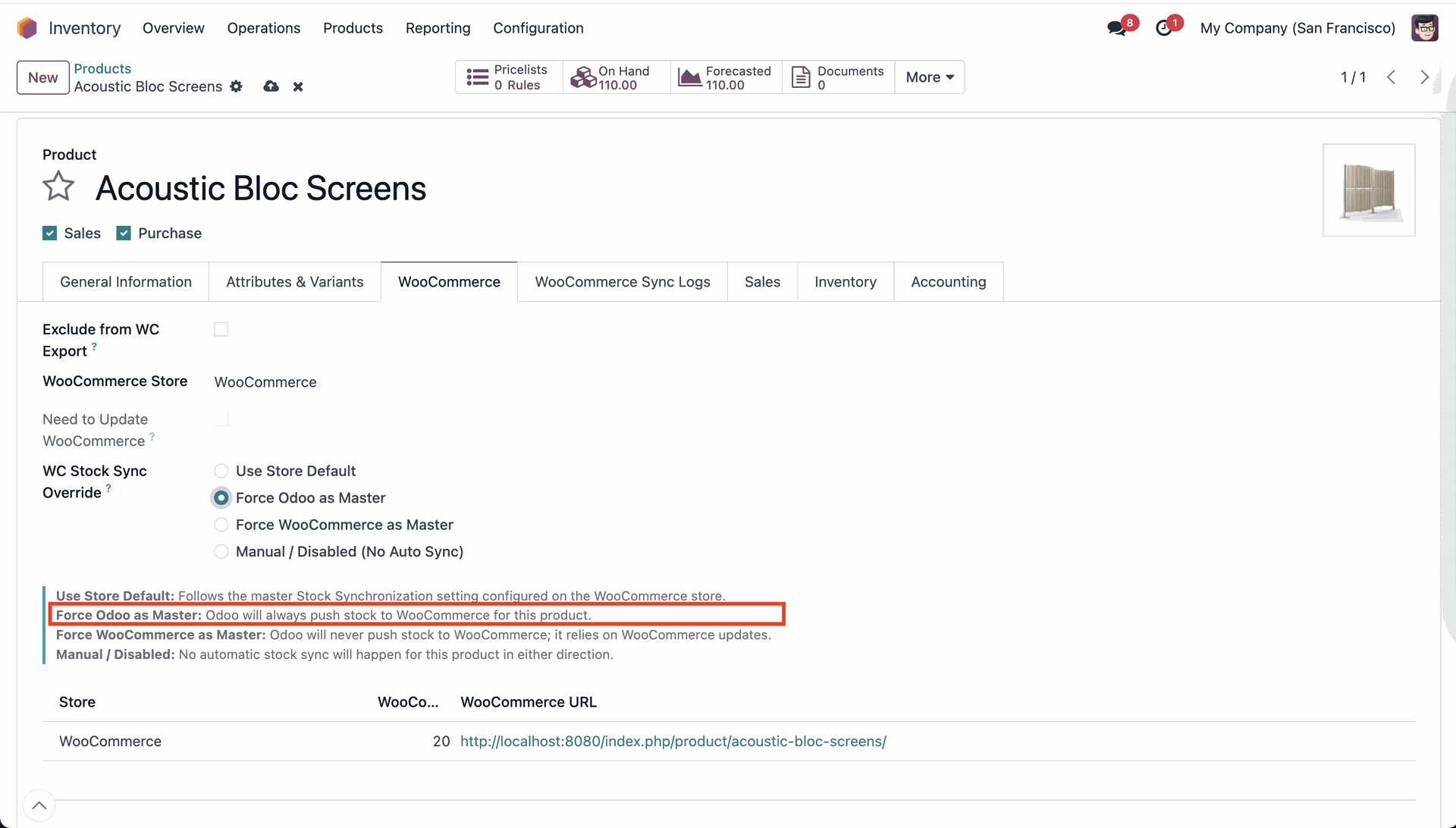Open the Configuration menu

point(538,28)
